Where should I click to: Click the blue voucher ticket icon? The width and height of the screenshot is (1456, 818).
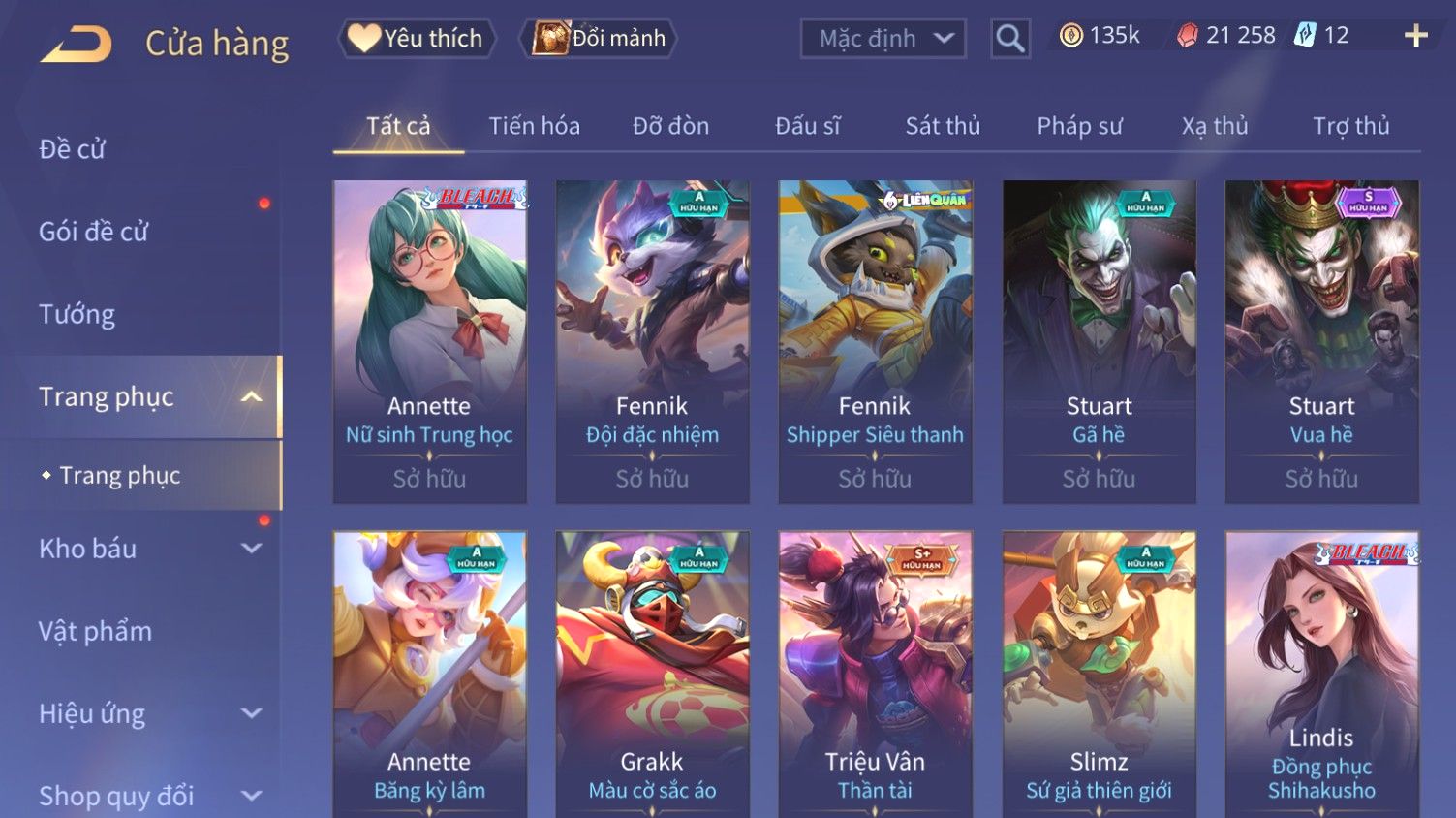pos(1306,36)
